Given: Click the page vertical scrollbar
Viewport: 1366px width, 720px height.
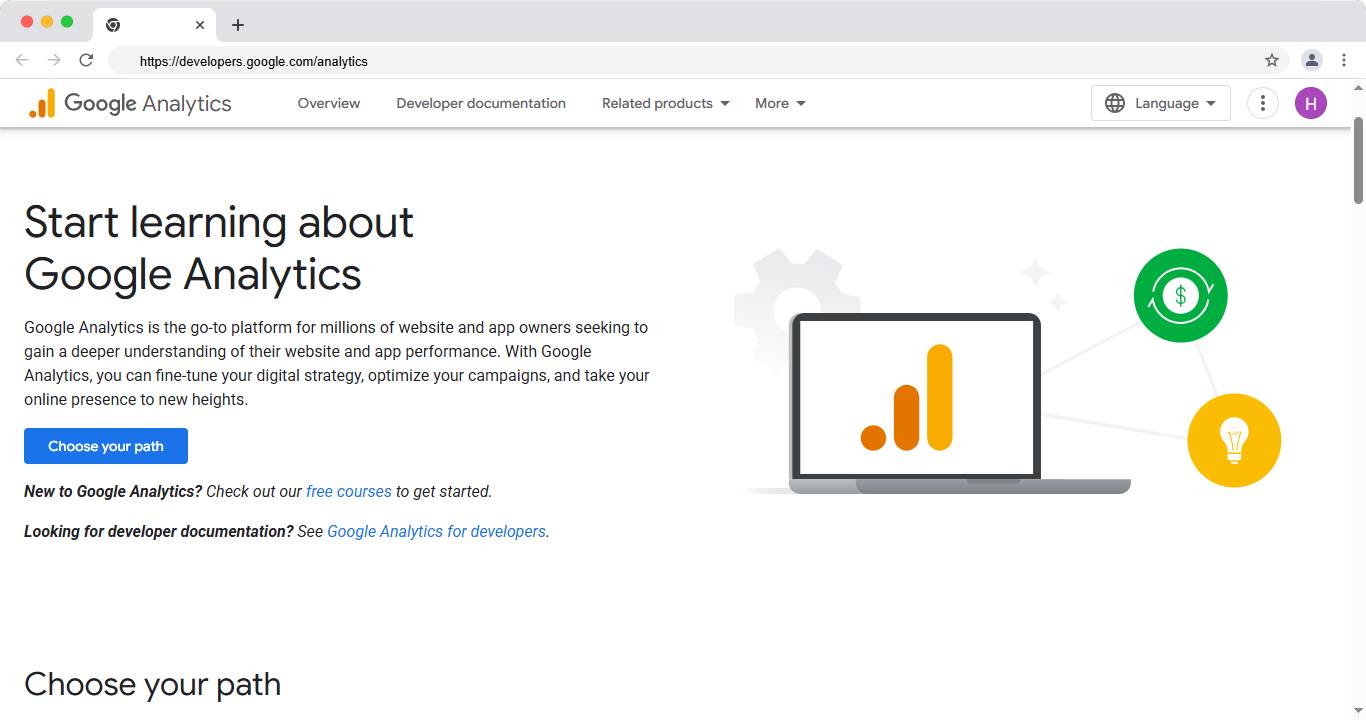Looking at the screenshot, I should point(1359,160).
